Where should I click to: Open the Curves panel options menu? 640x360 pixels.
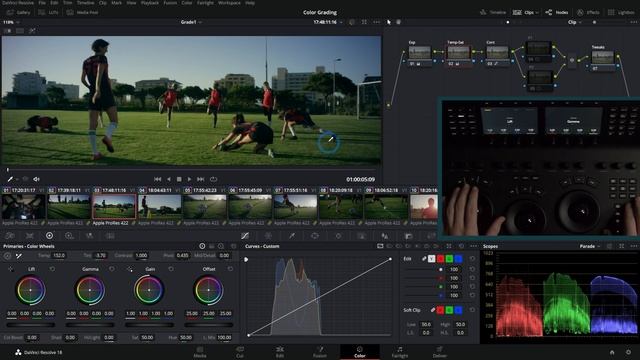[x=473, y=246]
